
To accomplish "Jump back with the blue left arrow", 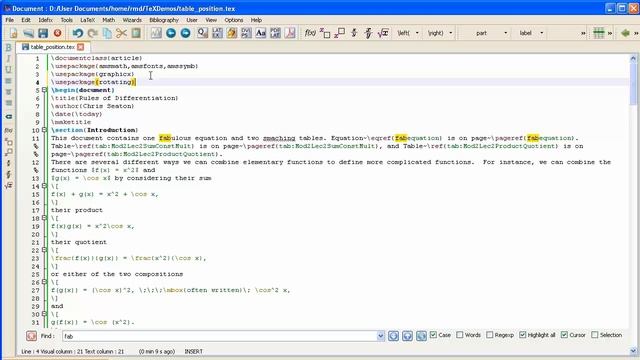I will point(171,33).
